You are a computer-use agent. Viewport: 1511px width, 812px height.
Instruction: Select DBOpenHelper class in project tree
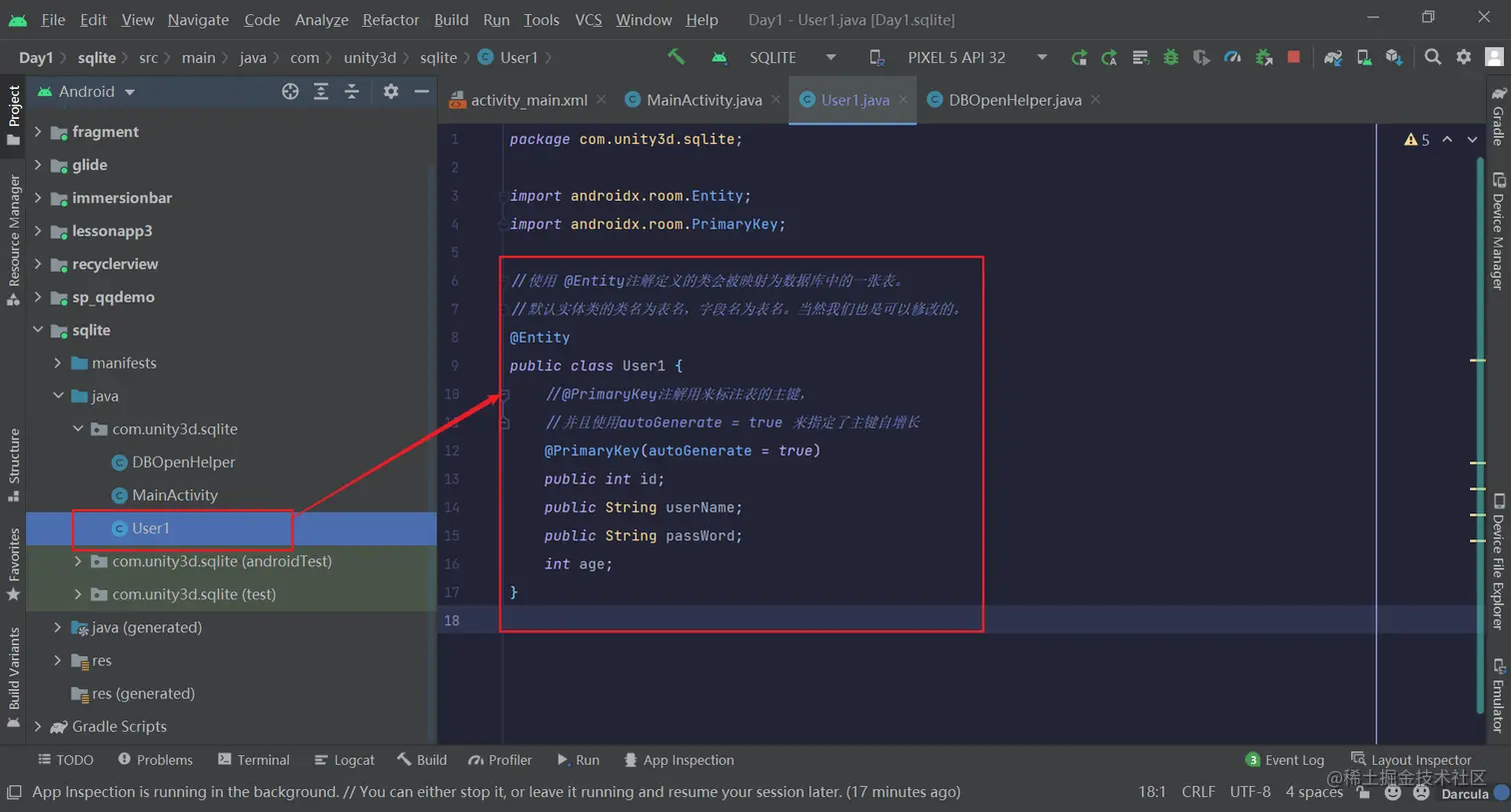184,461
